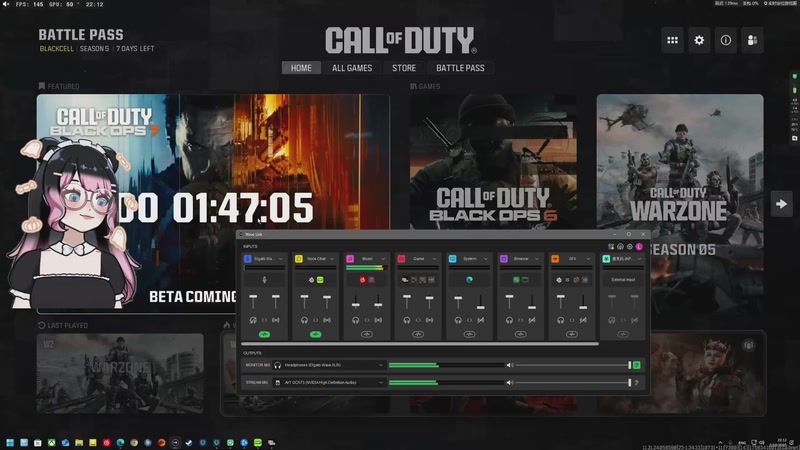This screenshot has height=450, width=800.
Task: Open BATTLE PASS tab
Action: (460, 68)
